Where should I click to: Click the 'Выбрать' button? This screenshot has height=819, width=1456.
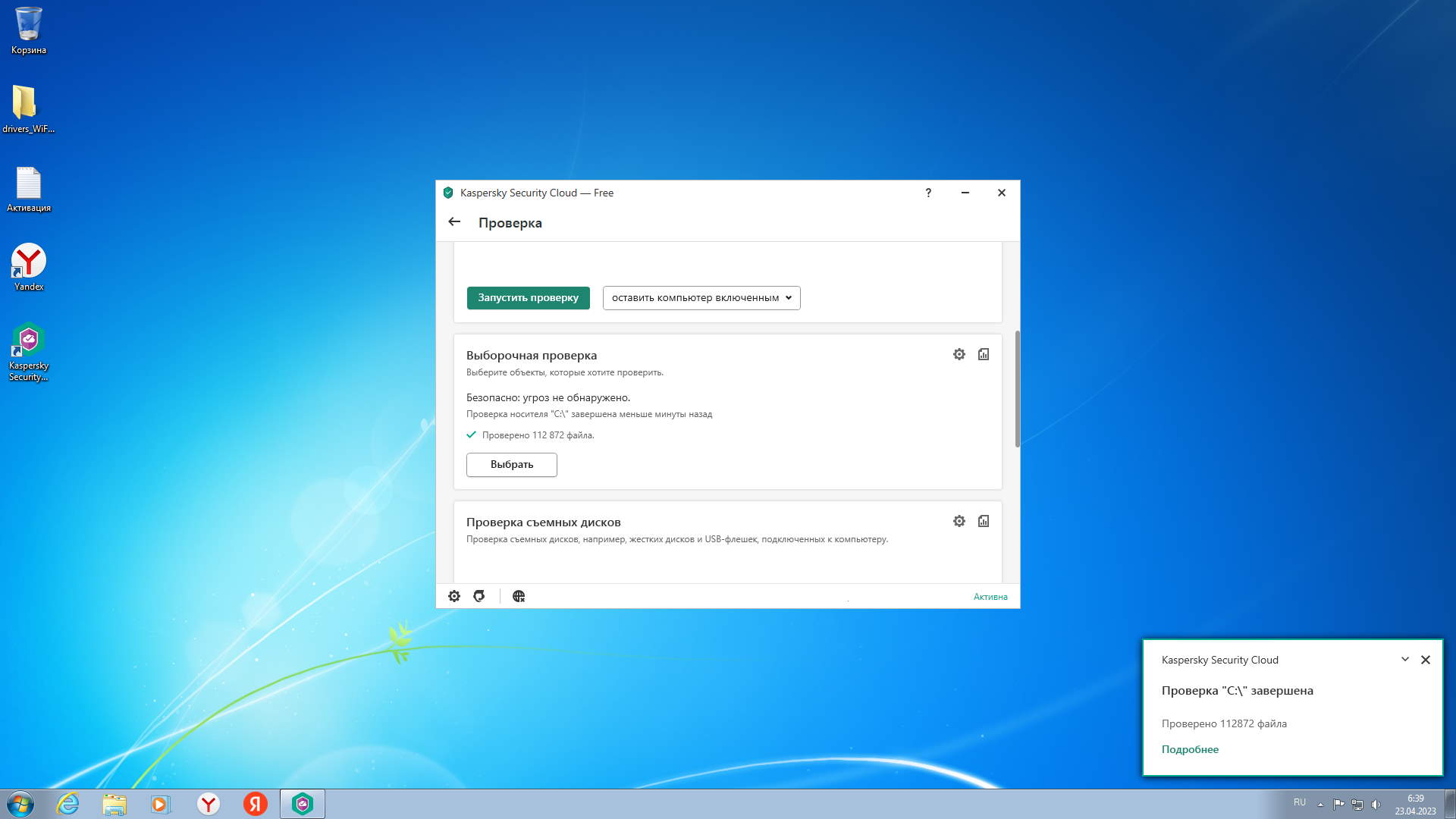[x=512, y=465]
